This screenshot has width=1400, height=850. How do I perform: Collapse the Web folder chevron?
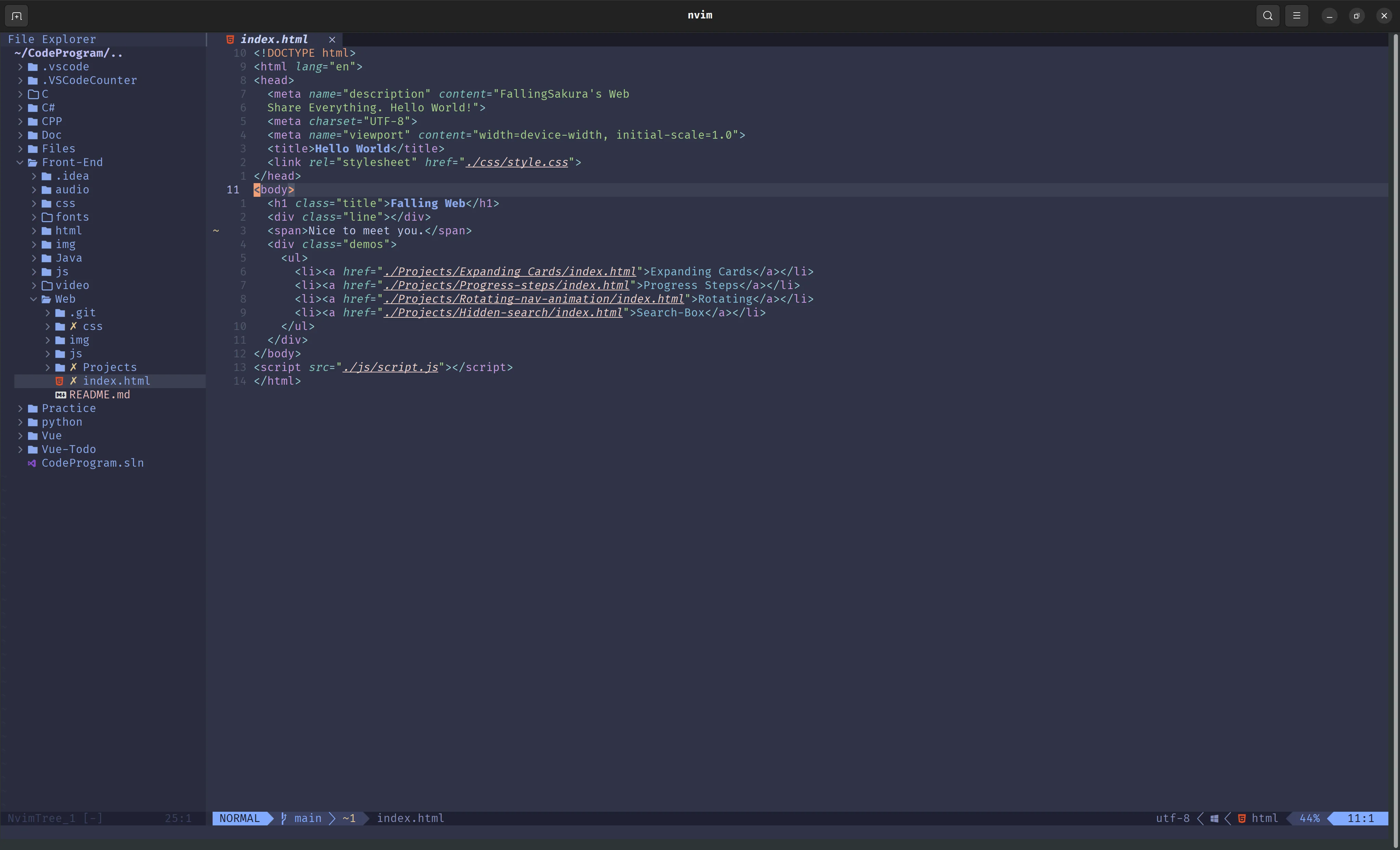tap(33, 299)
